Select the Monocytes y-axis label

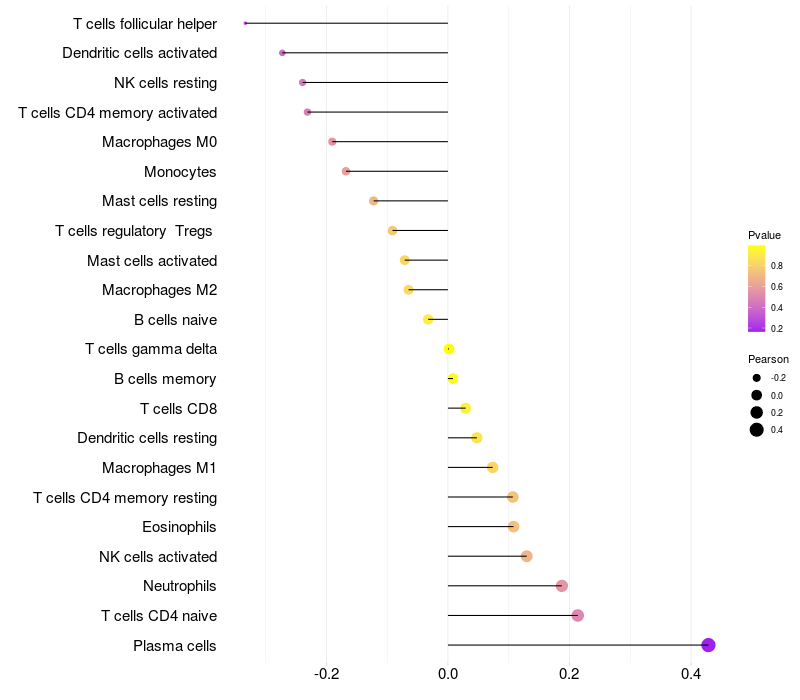pyautogui.click(x=180, y=172)
